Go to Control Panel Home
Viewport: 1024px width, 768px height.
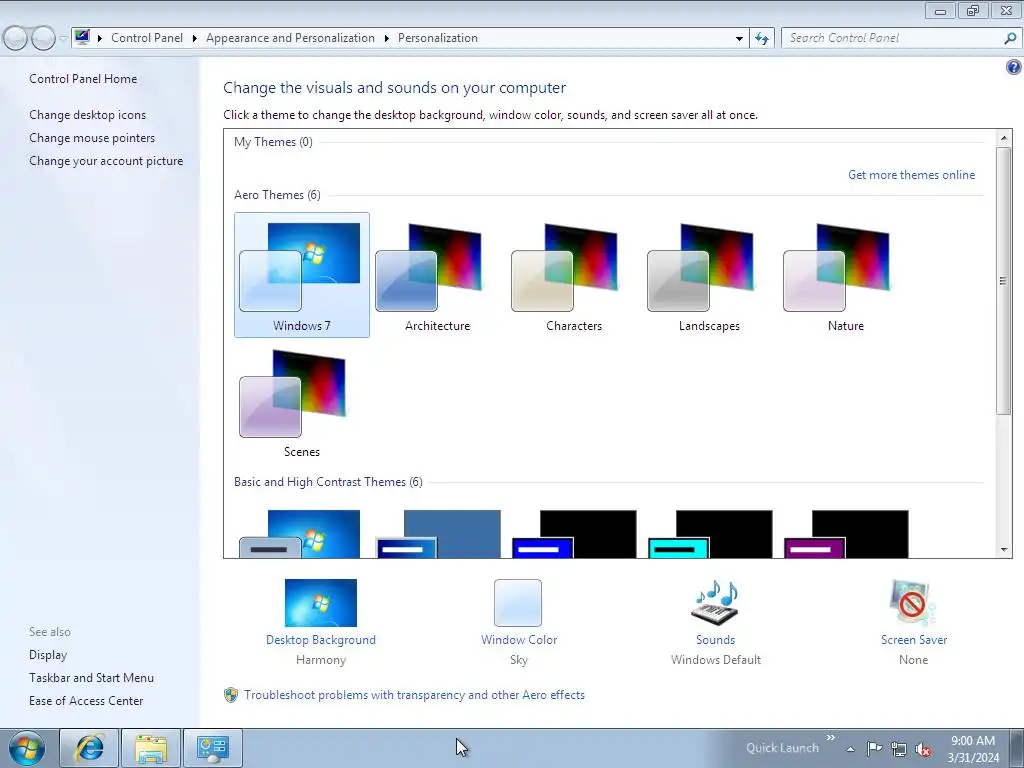(83, 79)
